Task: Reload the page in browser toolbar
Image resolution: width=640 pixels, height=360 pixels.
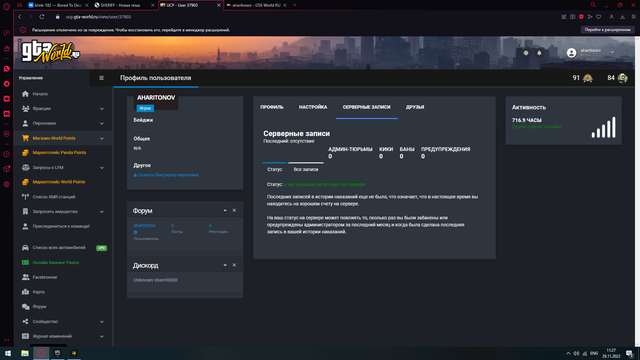Action: [42, 17]
